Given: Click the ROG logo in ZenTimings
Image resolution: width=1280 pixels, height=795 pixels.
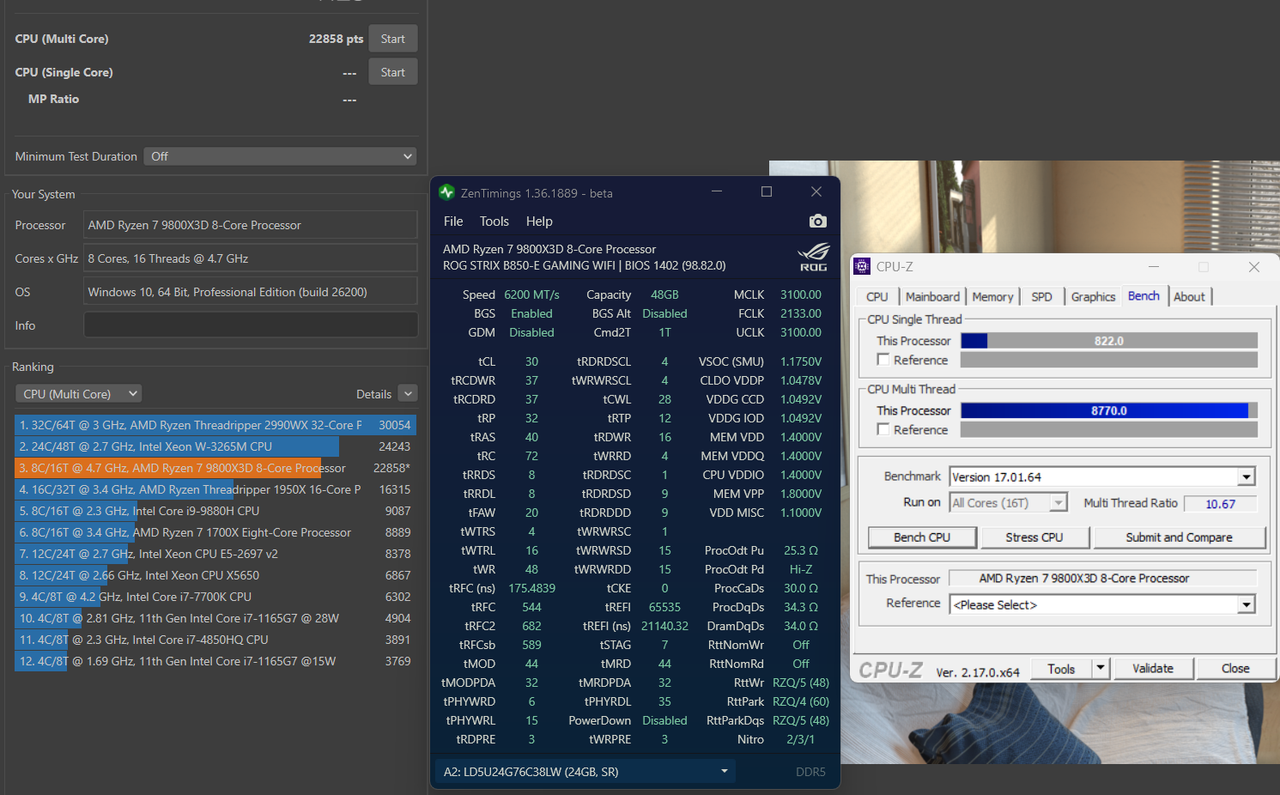Looking at the screenshot, I should (x=813, y=258).
